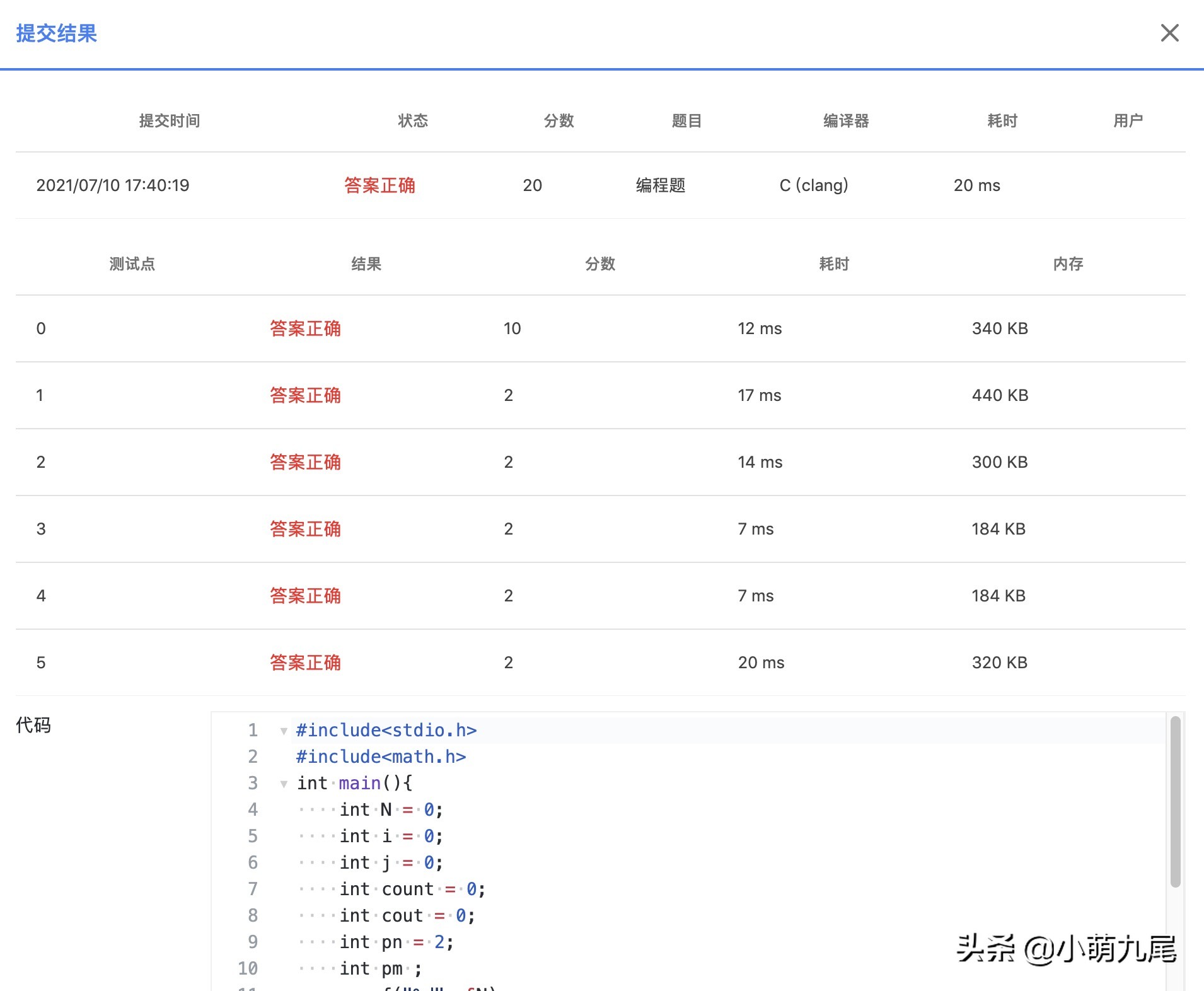
Task: Click 答案正确 for test point 5
Action: tap(305, 662)
